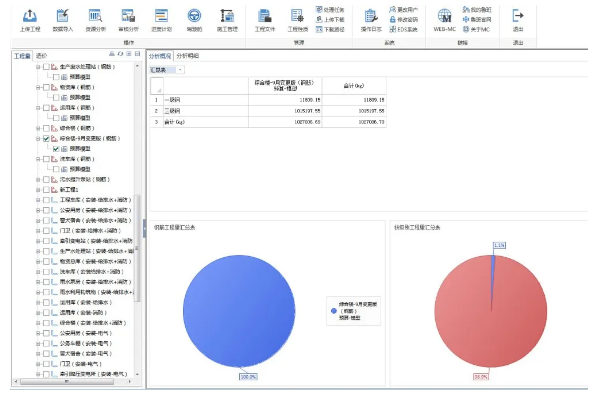Click the collapse-all icon in tree panel header

click(137, 54)
